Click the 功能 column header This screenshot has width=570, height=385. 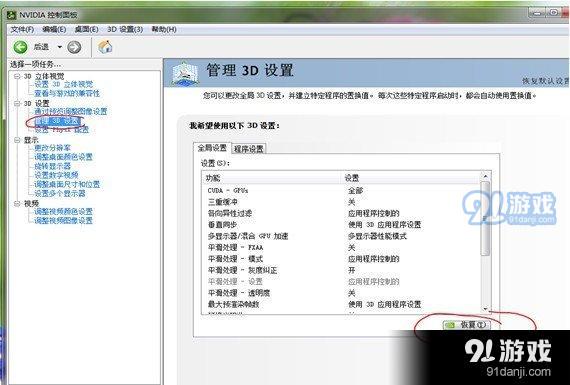tap(271, 178)
